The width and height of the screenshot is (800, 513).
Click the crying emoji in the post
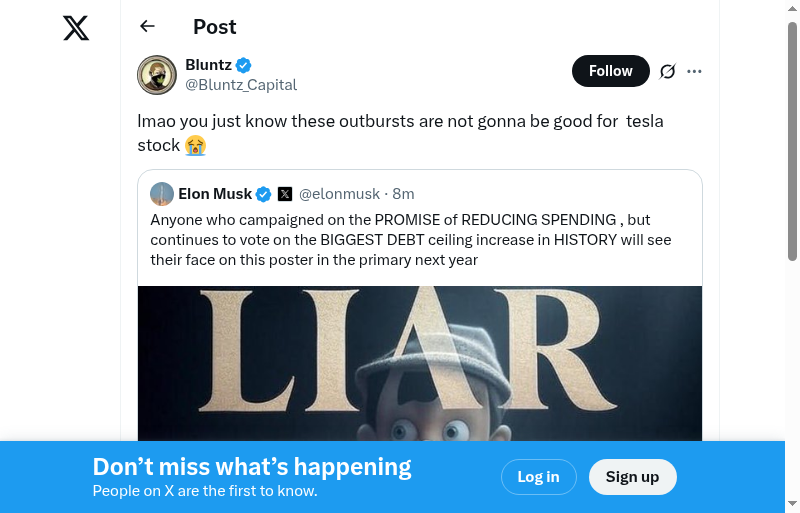[195, 146]
